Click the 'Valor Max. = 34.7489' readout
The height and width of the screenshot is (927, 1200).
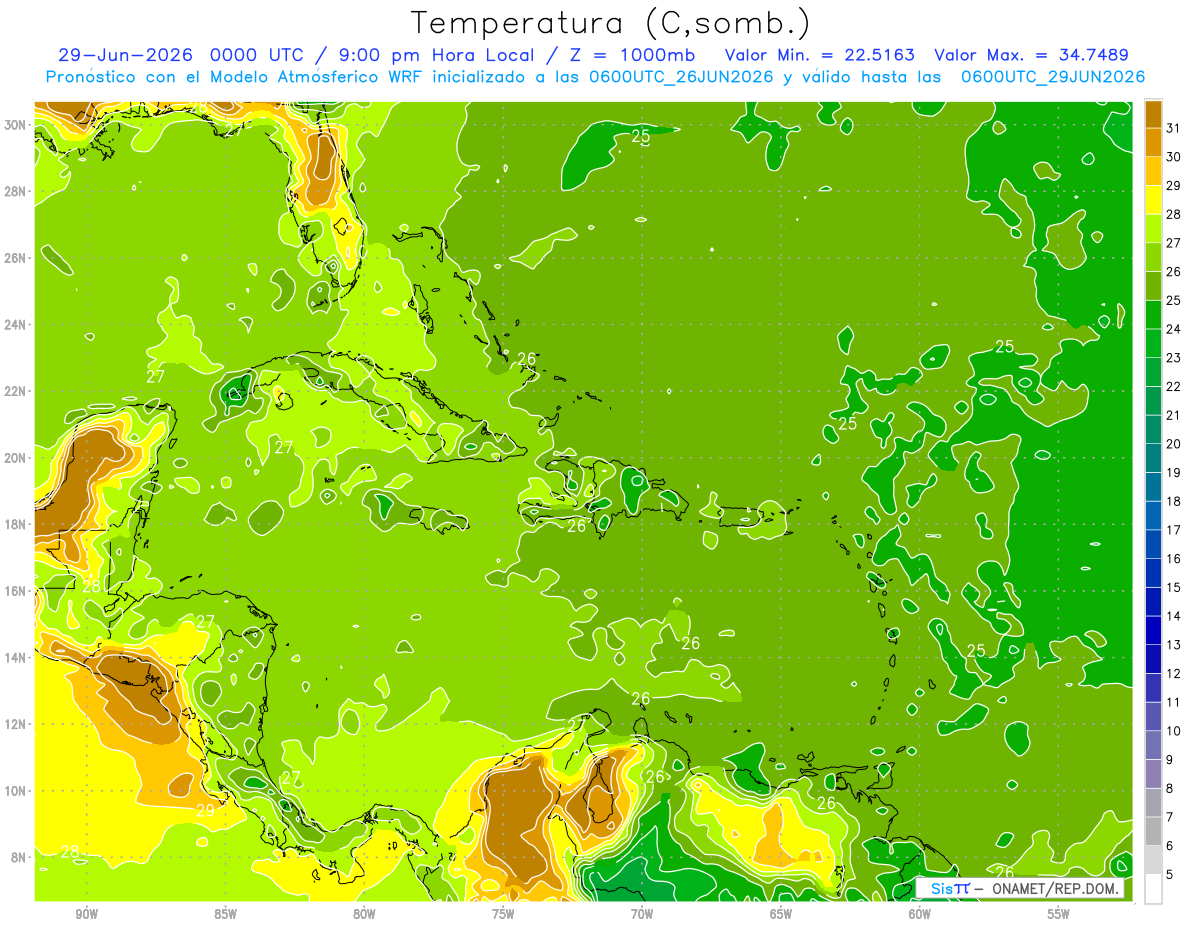(x=1031, y=55)
